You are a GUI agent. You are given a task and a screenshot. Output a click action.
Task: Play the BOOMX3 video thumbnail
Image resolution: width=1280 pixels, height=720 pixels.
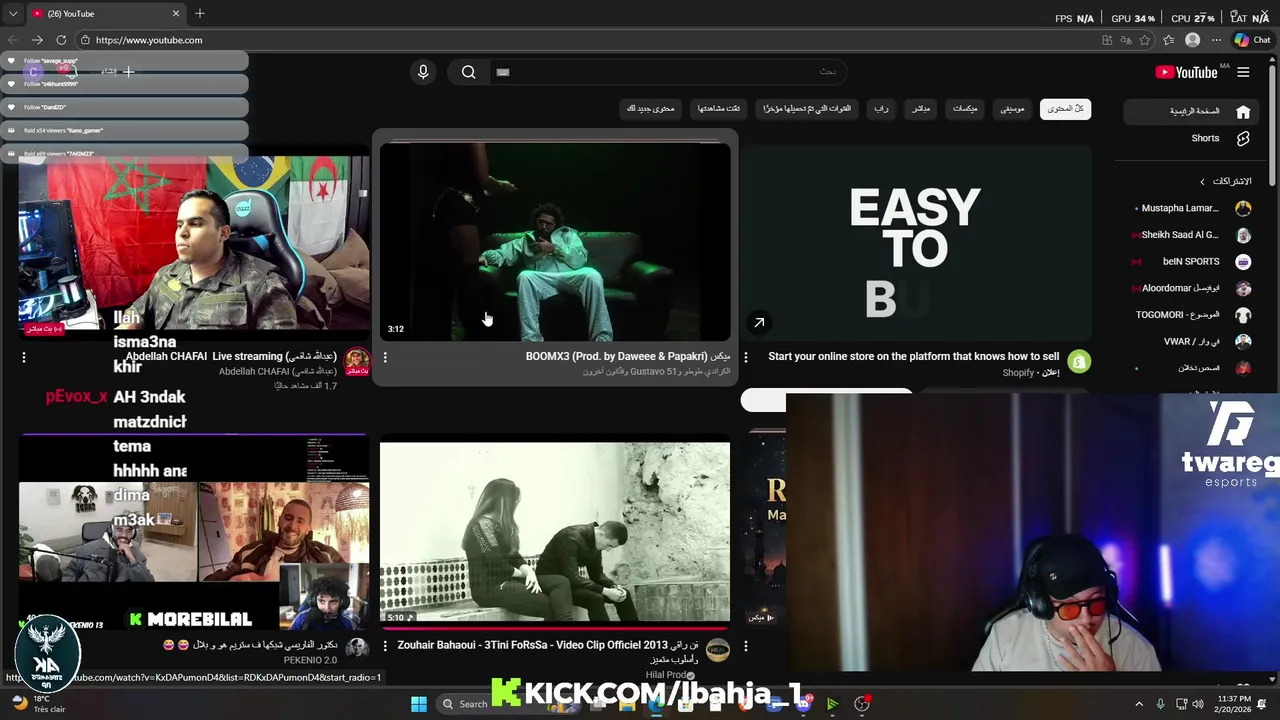[x=555, y=242]
